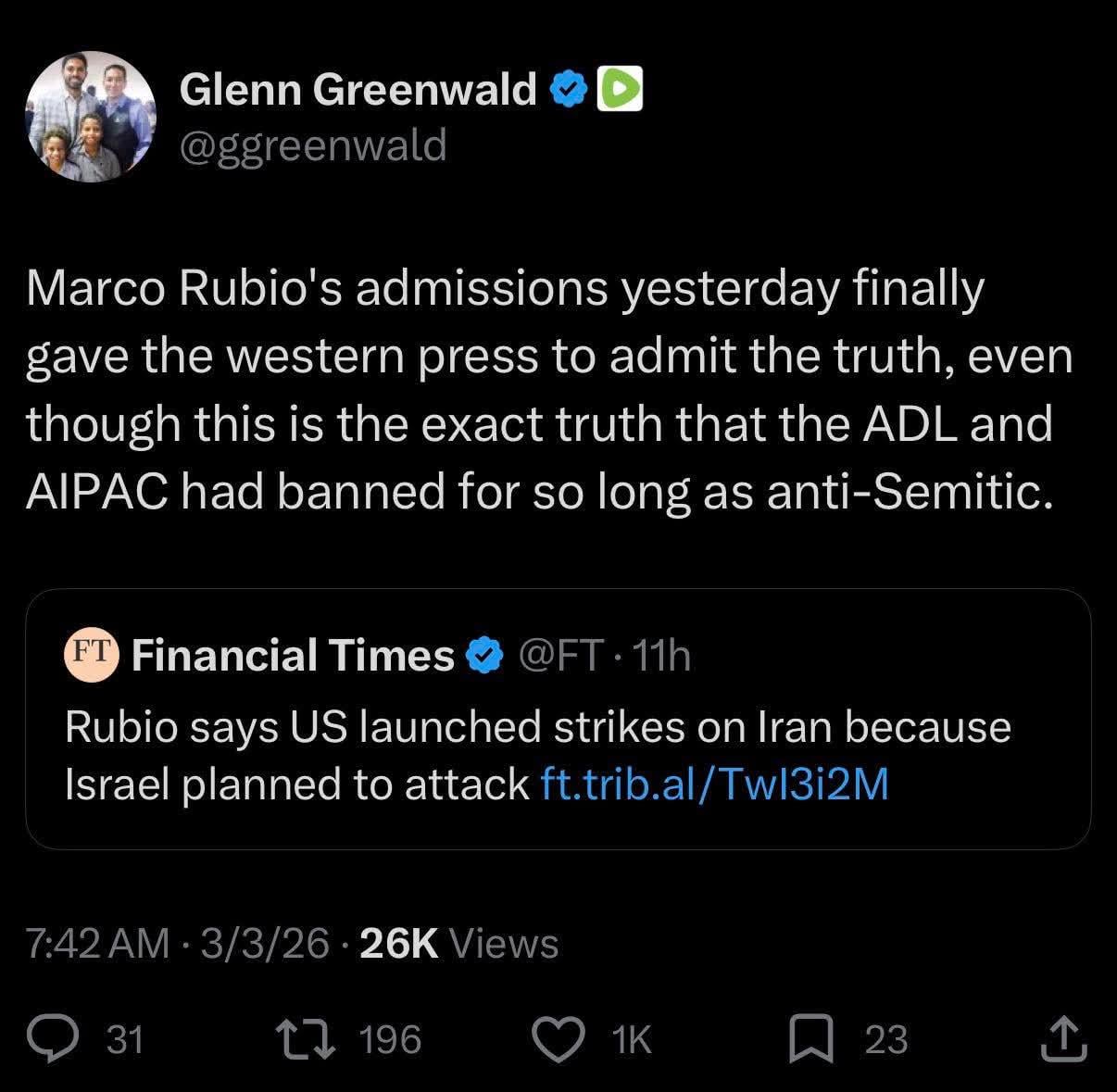This screenshot has height=1092, width=1117.
Task: Open the ft.trib.al article link
Action: point(713,784)
